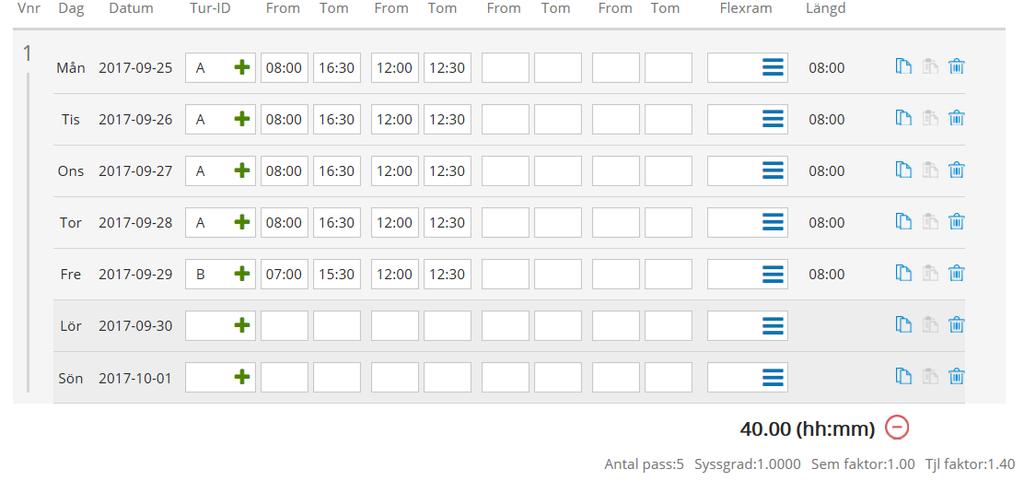Open Flexram list icon on Monday row
The height and width of the screenshot is (481, 1024).
coord(773,67)
